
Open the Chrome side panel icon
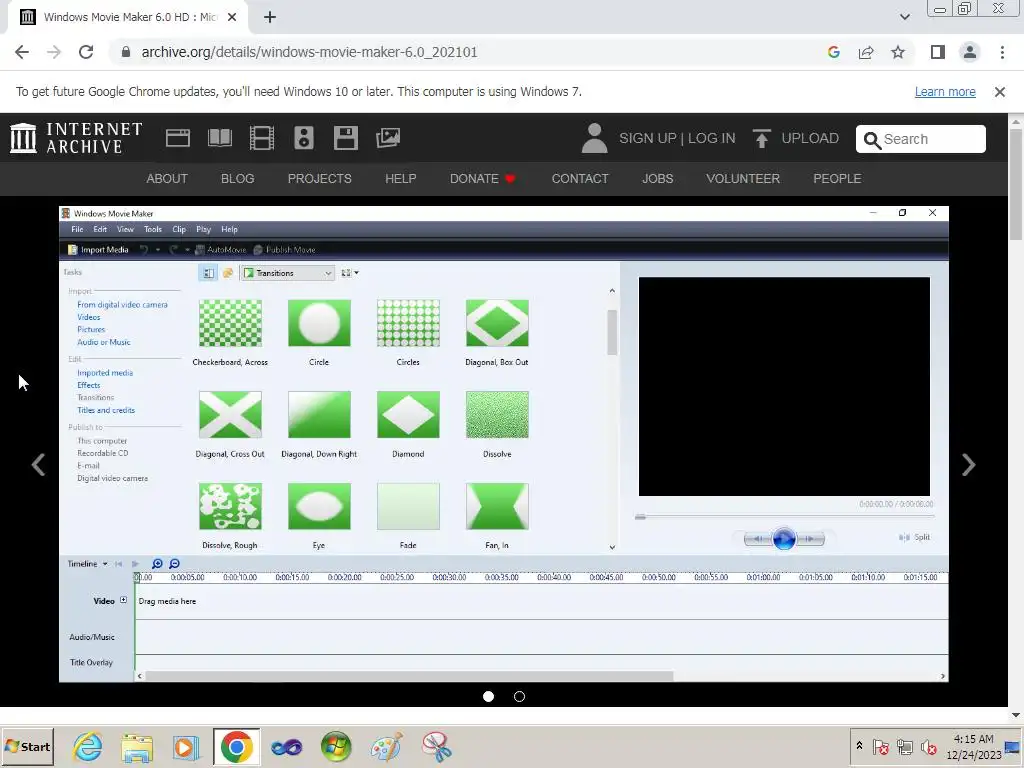[x=938, y=52]
